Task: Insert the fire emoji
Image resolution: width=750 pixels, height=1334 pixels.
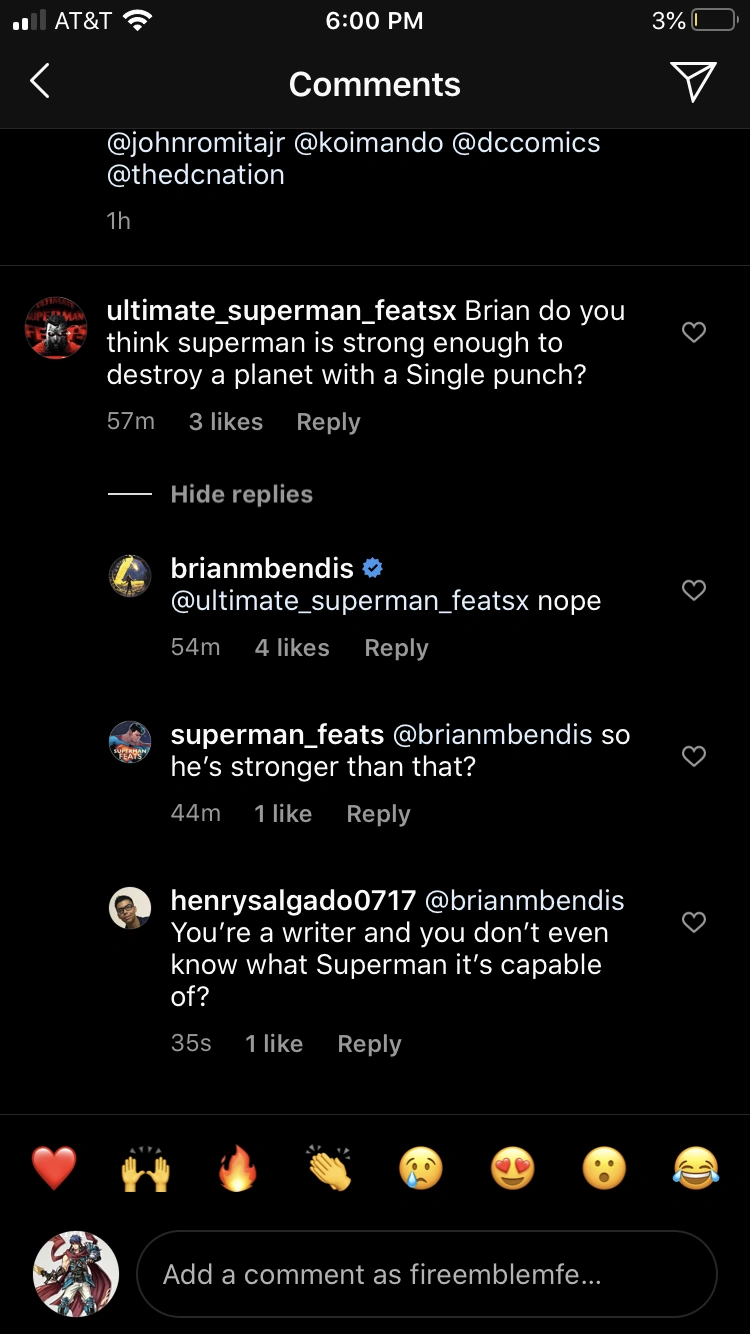Action: pos(237,1168)
